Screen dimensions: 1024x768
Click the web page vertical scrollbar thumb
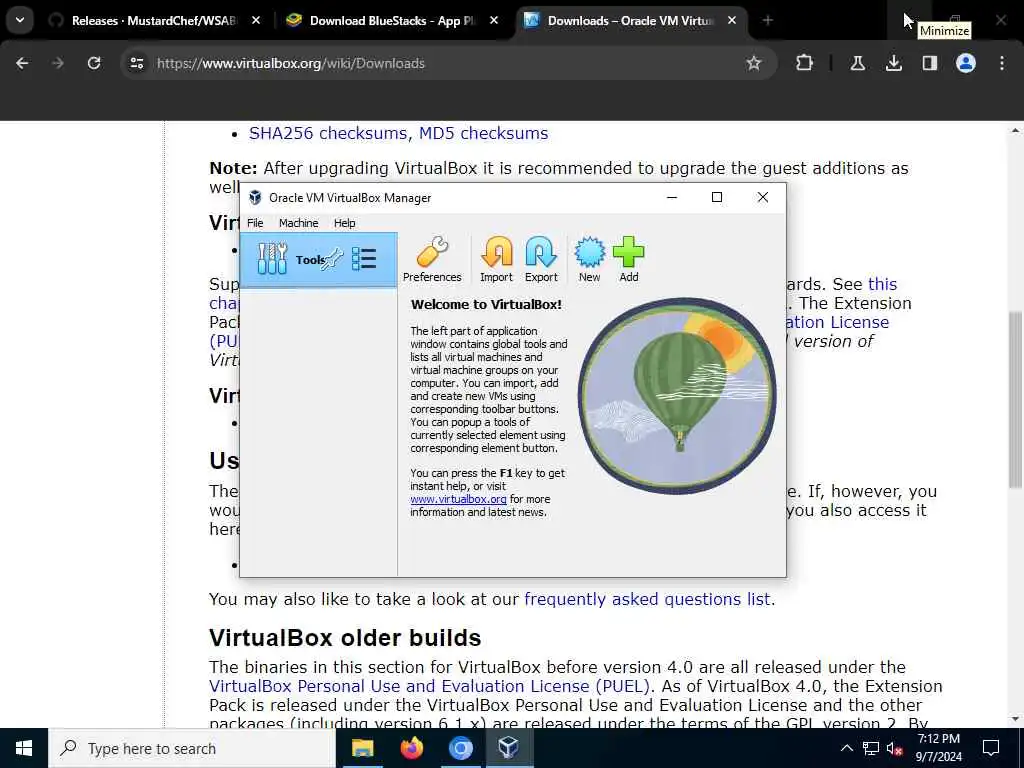[1015, 400]
